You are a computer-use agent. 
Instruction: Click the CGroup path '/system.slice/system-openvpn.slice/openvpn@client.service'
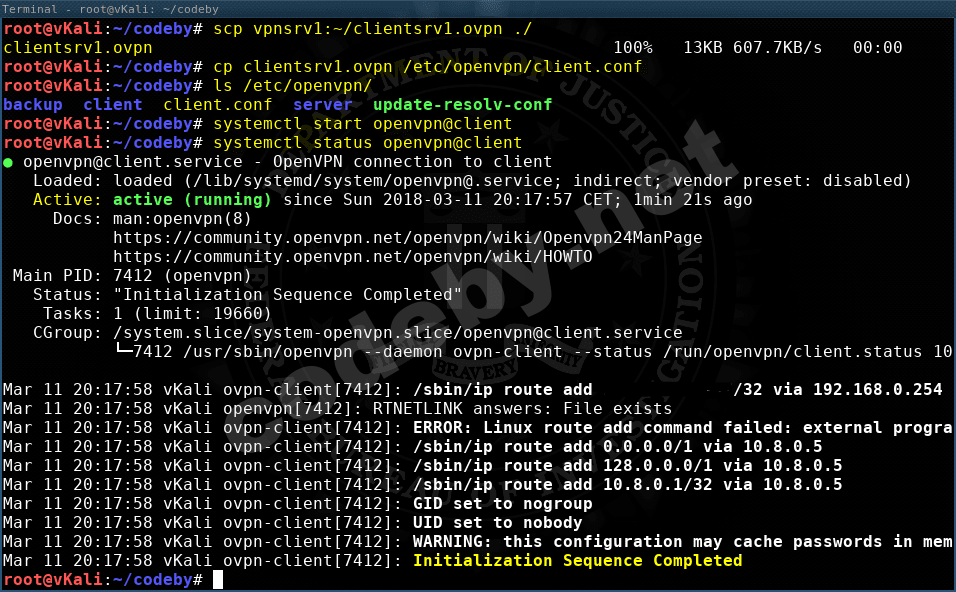click(x=398, y=333)
